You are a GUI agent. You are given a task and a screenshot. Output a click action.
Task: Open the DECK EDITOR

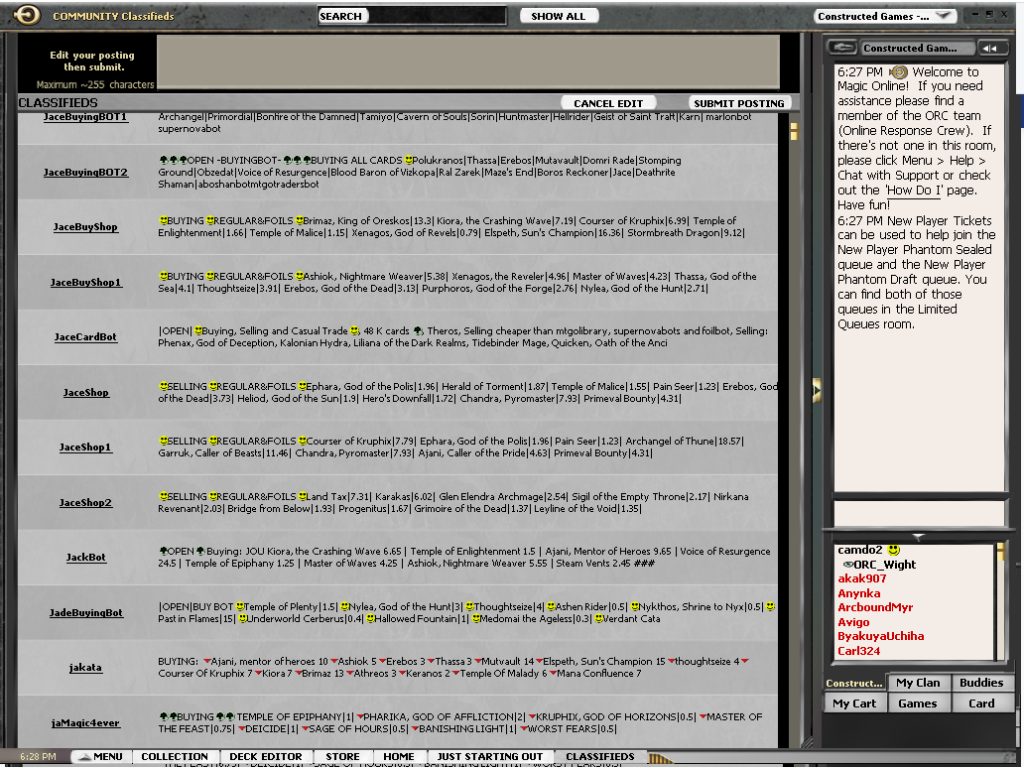266,756
